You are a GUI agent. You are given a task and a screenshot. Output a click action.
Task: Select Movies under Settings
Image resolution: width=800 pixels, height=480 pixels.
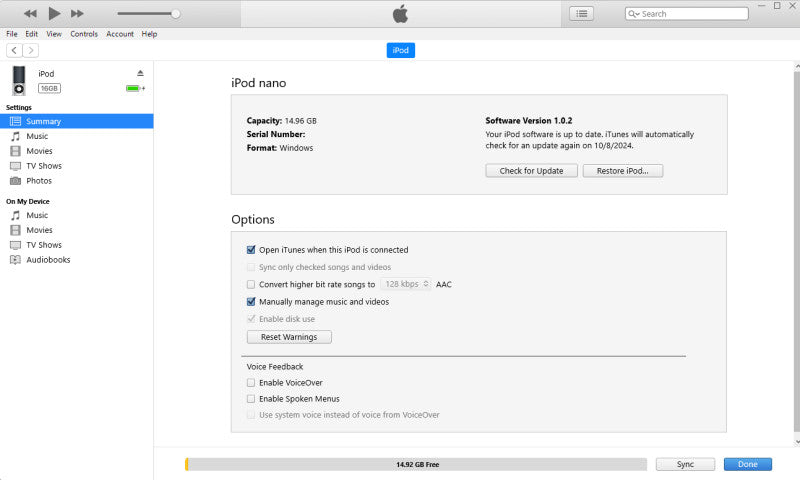point(77,151)
